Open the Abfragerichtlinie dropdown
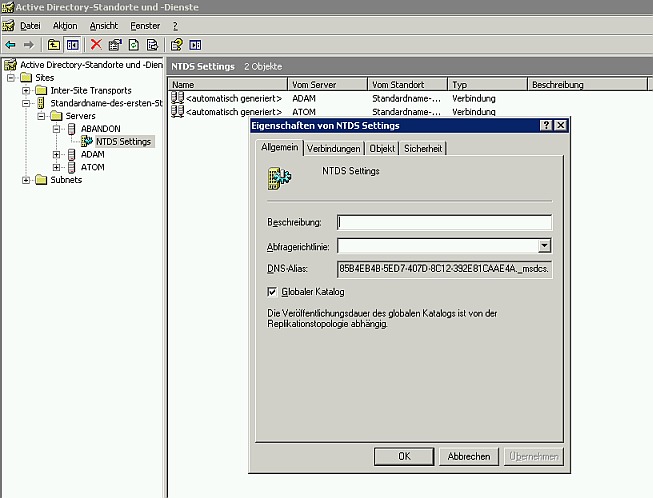Screen dimensions: 653x498 pos(544,245)
